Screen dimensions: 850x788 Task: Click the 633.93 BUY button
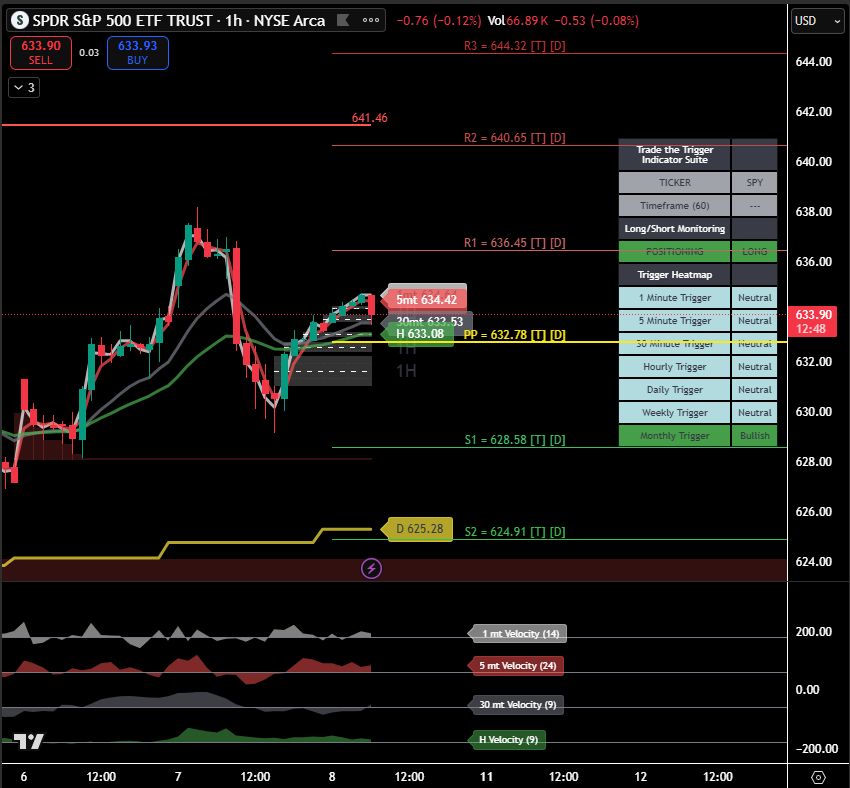pyautogui.click(x=138, y=53)
